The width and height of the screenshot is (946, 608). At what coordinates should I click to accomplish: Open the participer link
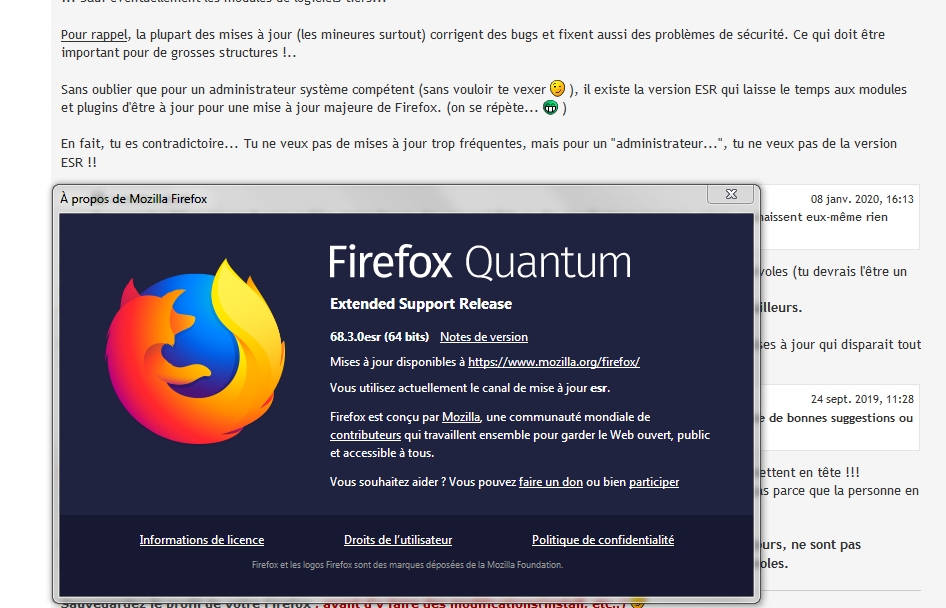tap(654, 482)
